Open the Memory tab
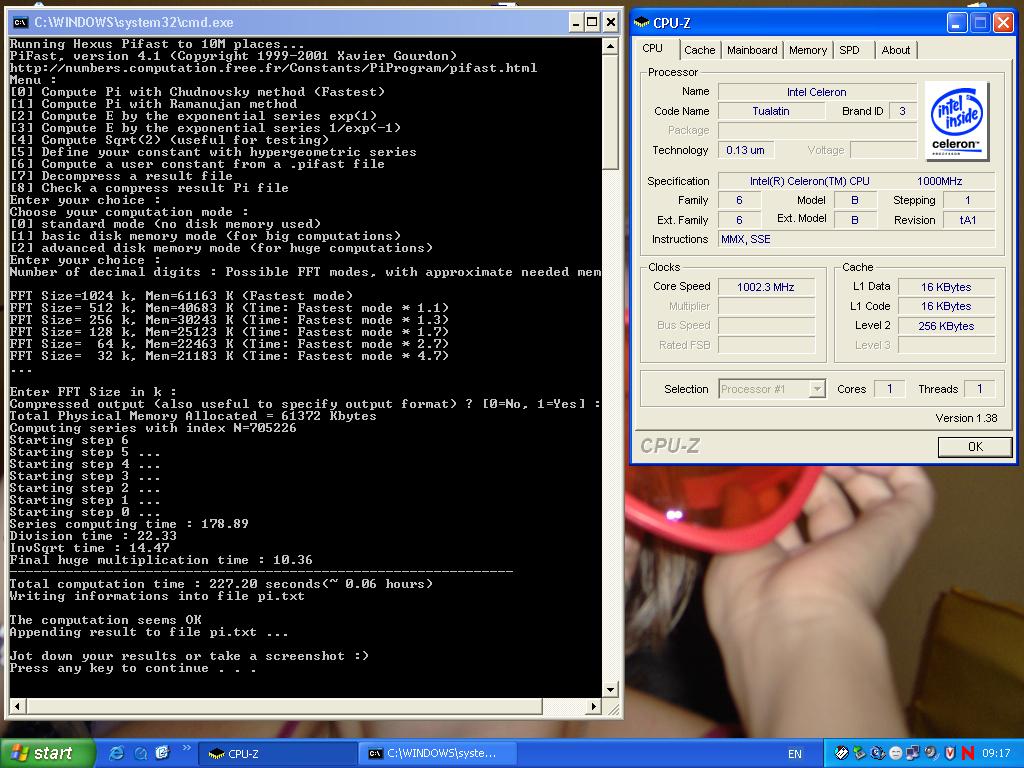 click(807, 50)
